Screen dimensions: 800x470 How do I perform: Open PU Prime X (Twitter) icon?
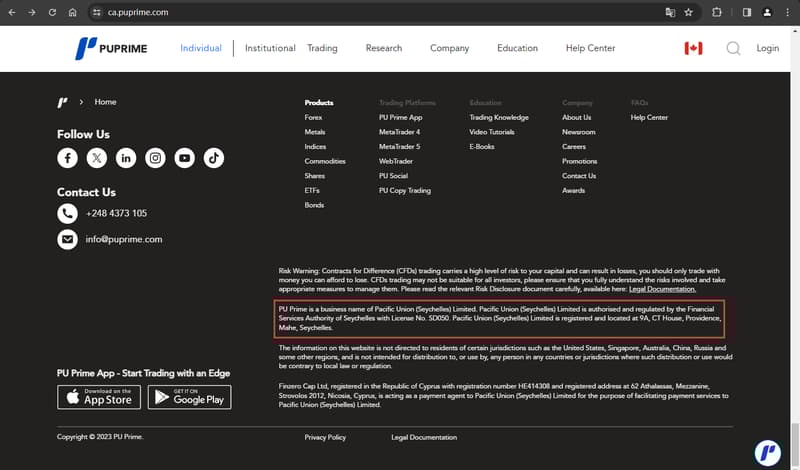point(96,158)
